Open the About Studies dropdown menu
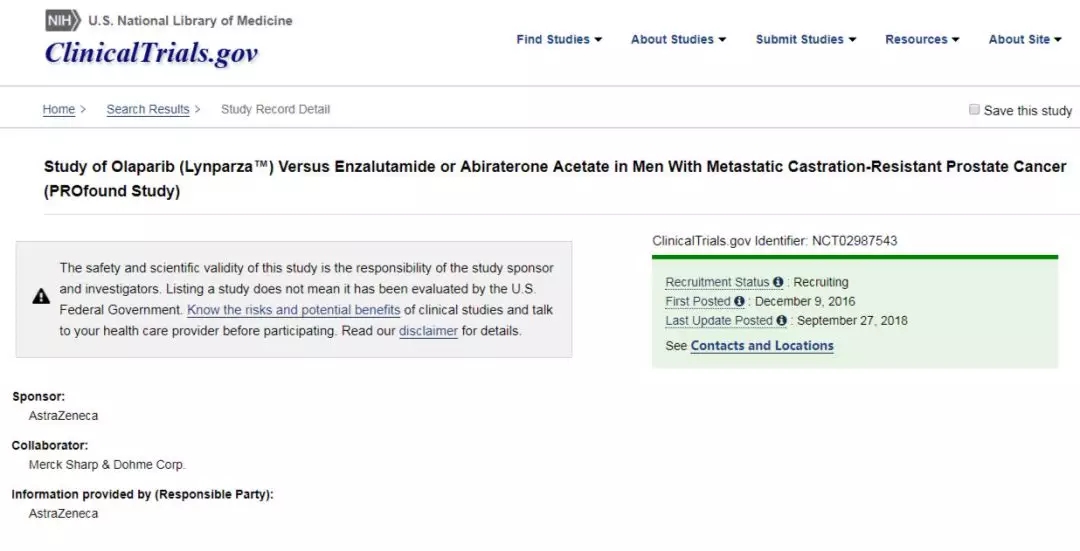Viewport: 1080px width, 551px height. [x=678, y=40]
